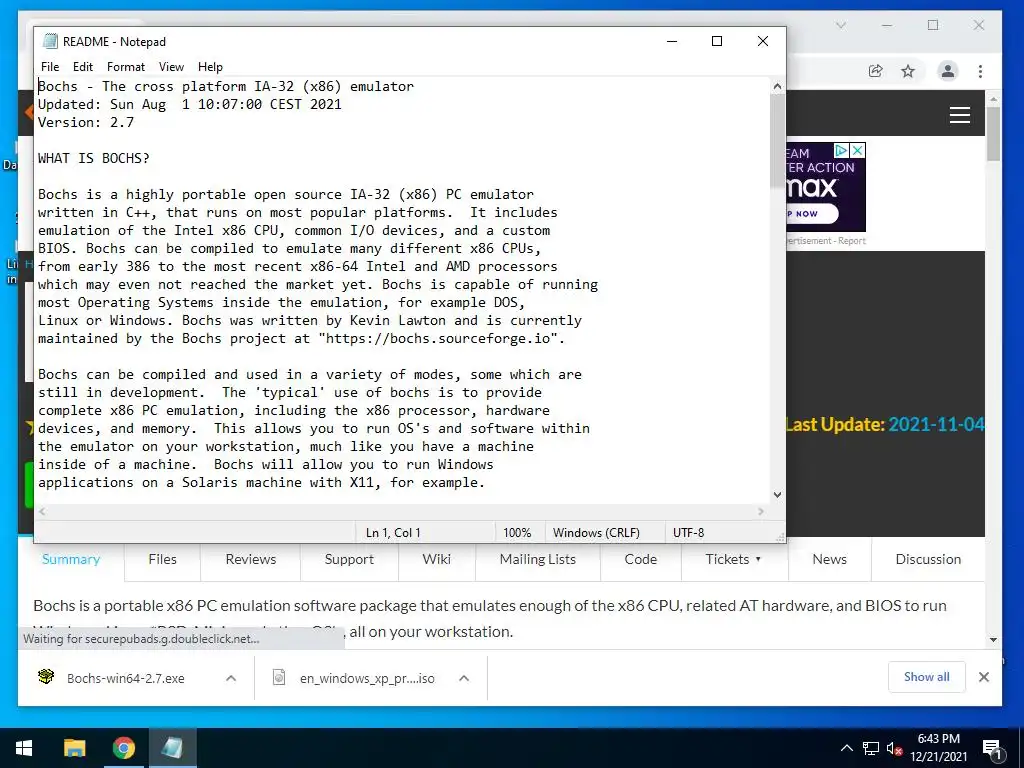Click Show all downloads button

(x=927, y=677)
